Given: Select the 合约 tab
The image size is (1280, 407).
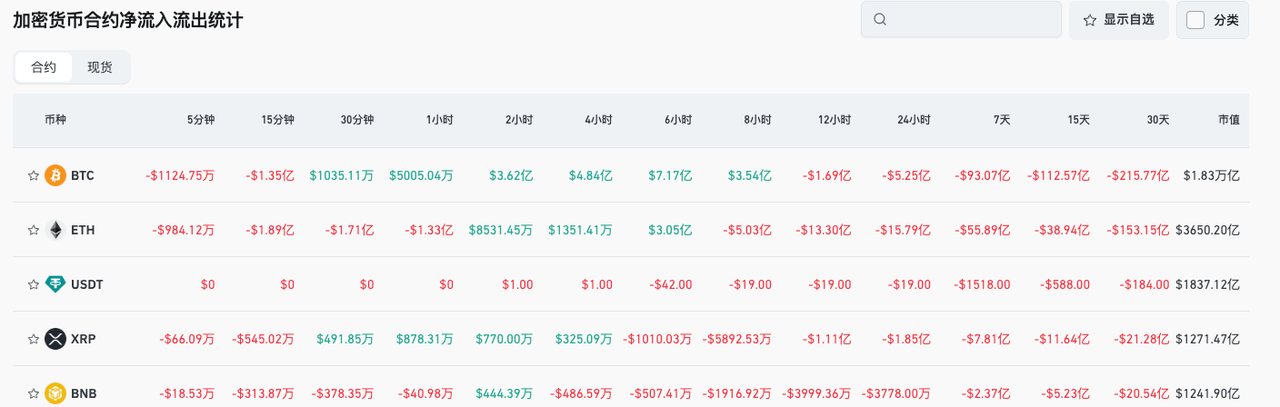Looking at the screenshot, I should (44, 68).
